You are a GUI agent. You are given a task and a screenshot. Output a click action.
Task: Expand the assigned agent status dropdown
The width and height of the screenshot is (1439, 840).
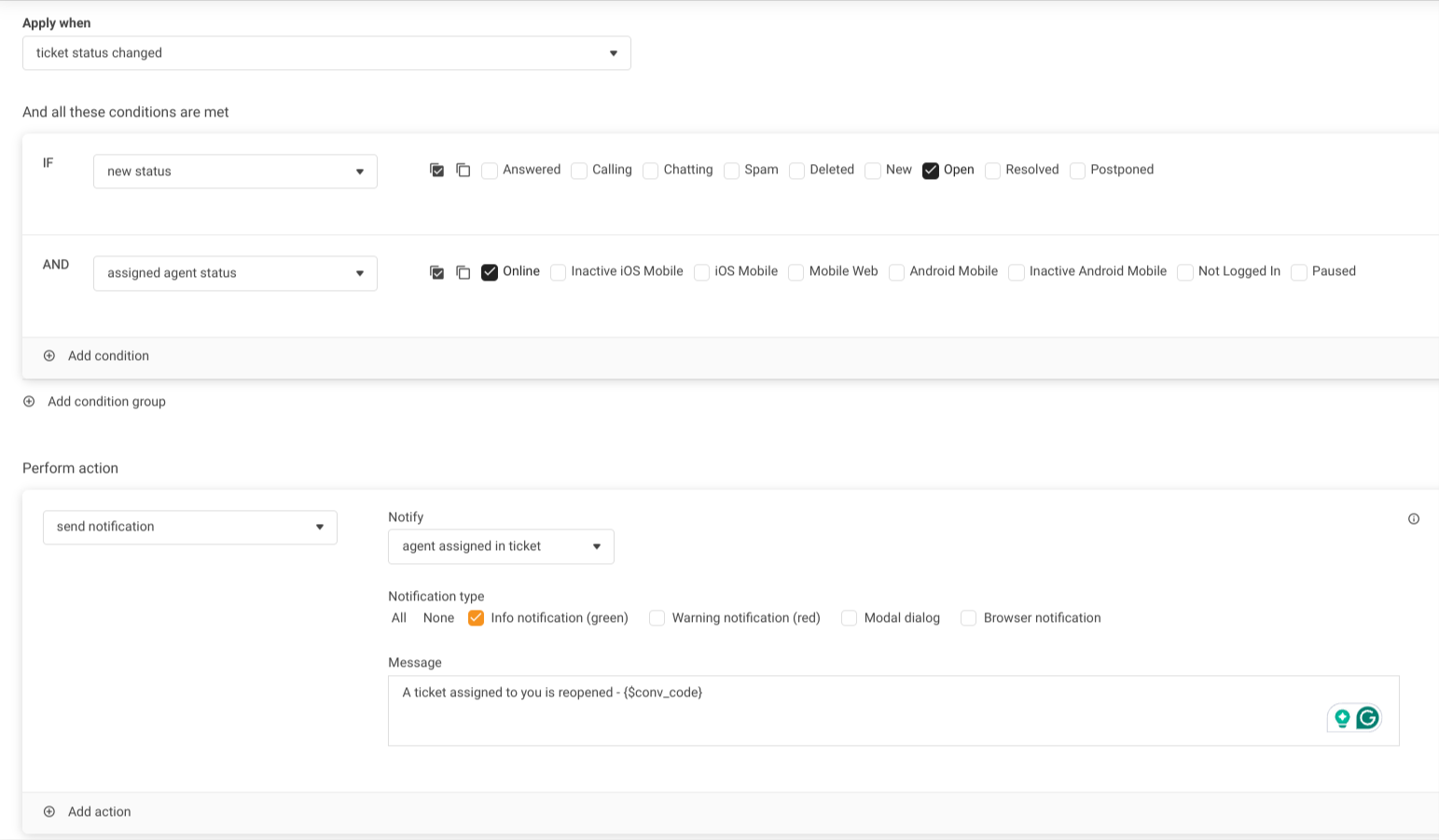[x=235, y=273]
